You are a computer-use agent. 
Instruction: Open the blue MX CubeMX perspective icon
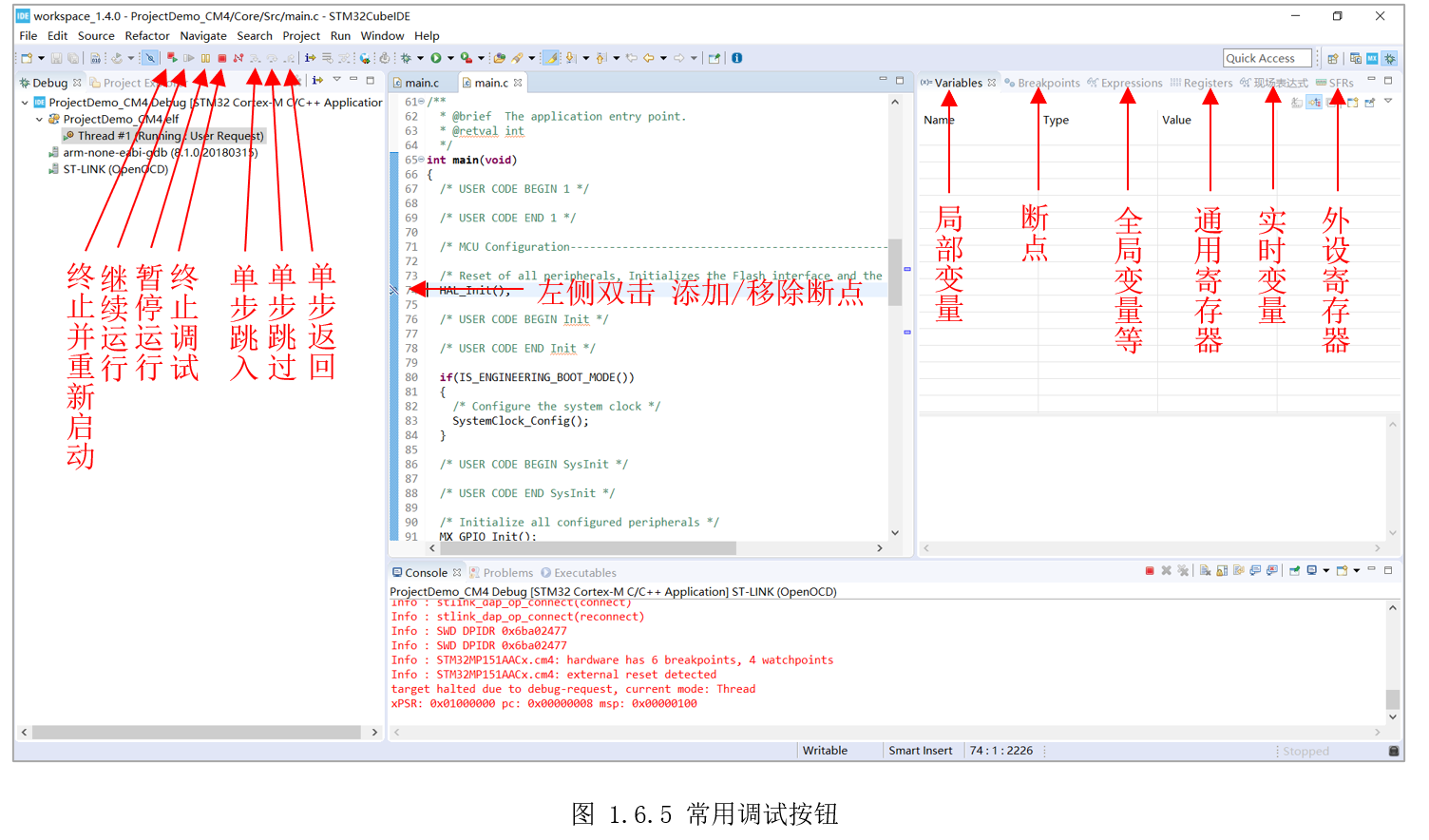click(x=1372, y=59)
